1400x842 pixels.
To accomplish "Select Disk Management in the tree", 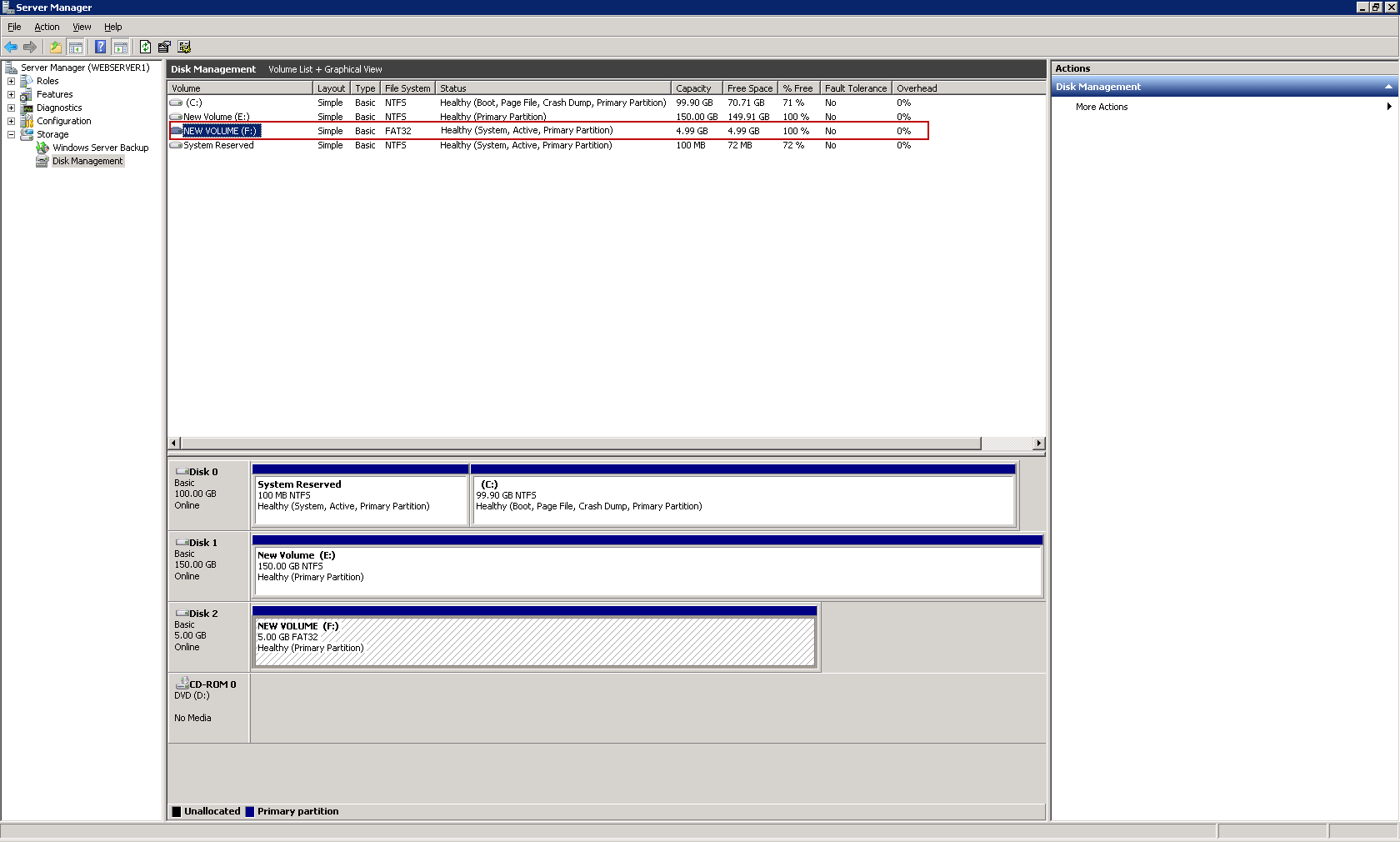I will click(x=87, y=161).
